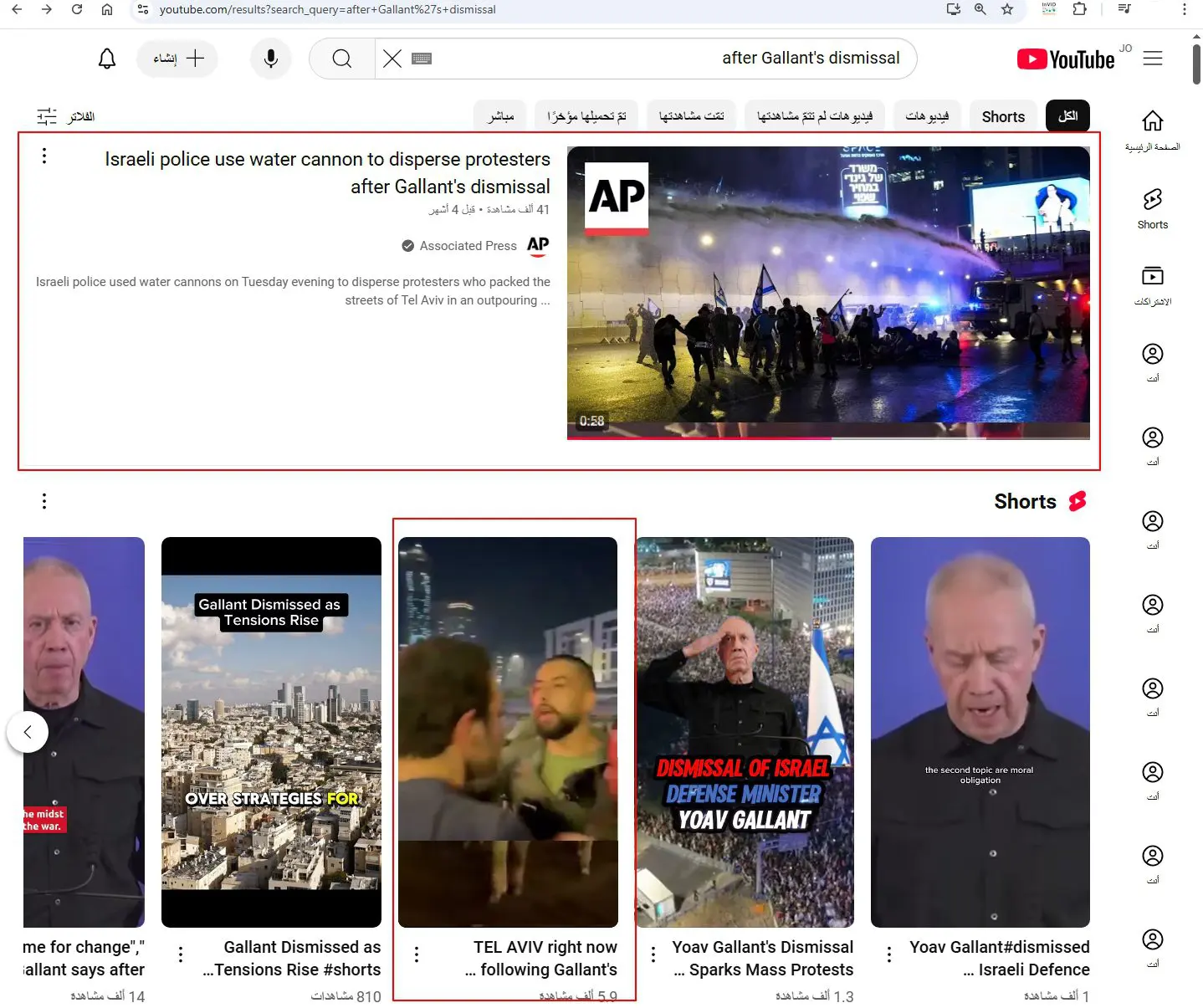Select the Shorts filter chip
The image size is (1203, 1008).
[1003, 116]
